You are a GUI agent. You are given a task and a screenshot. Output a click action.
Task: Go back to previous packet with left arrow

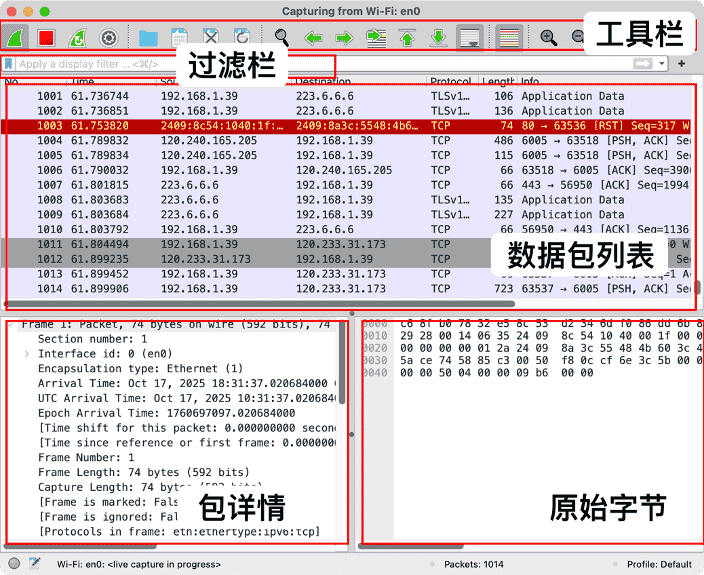click(x=313, y=38)
